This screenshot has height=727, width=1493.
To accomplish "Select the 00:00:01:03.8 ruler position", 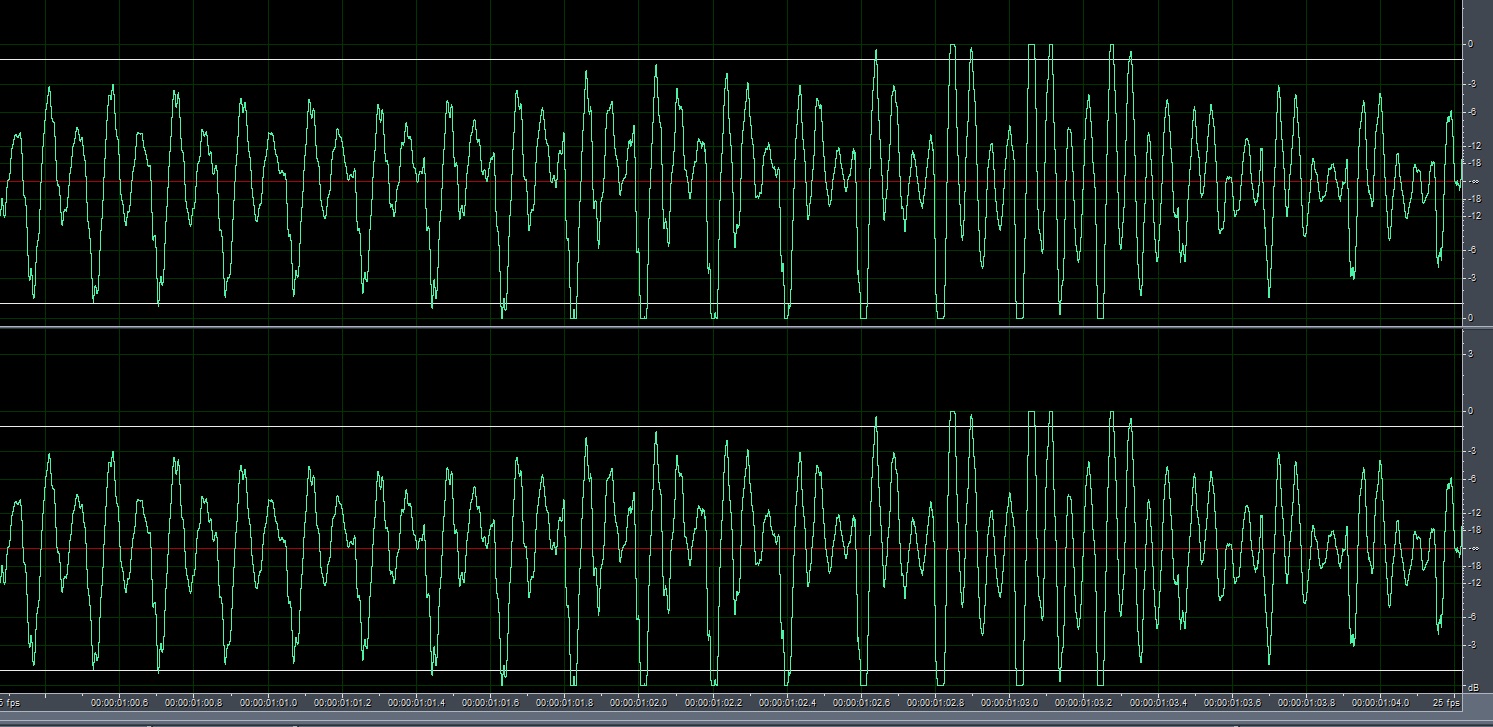I will (1308, 703).
